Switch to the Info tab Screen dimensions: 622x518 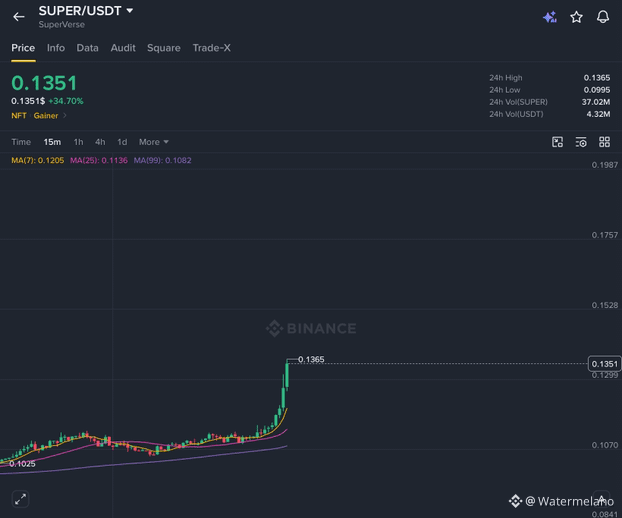pos(56,48)
